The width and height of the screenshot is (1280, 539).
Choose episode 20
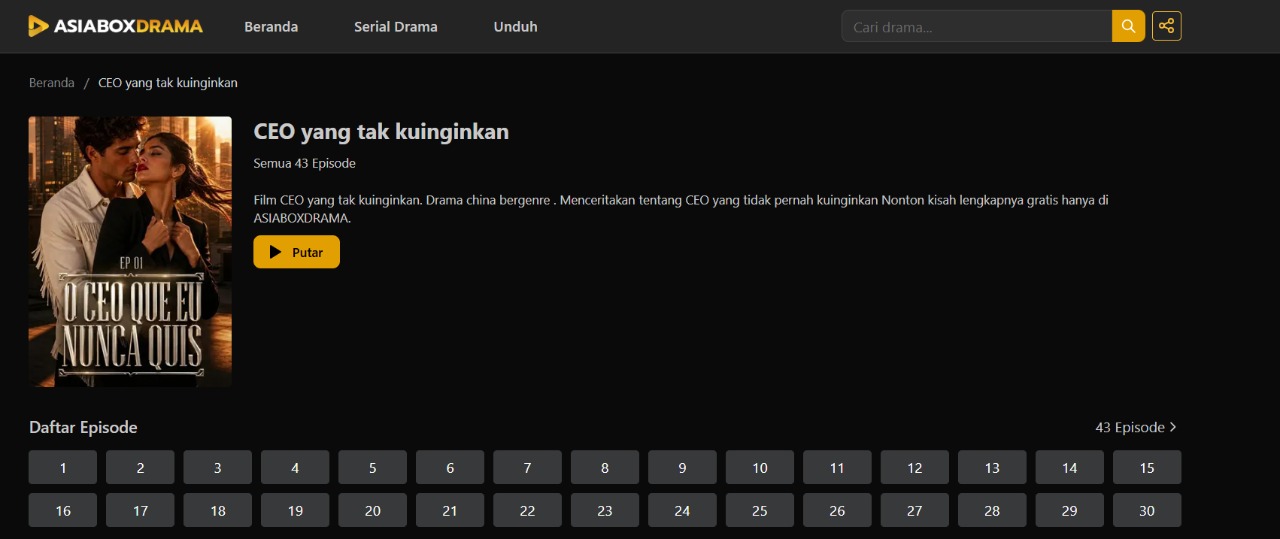[373, 510]
